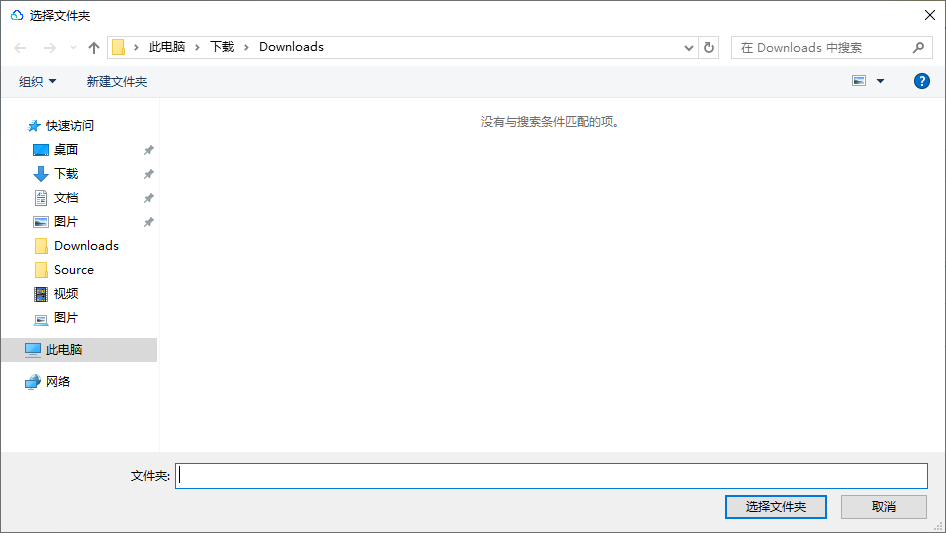Click the 视频 film icon
The height and width of the screenshot is (533, 946).
pyautogui.click(x=40, y=294)
